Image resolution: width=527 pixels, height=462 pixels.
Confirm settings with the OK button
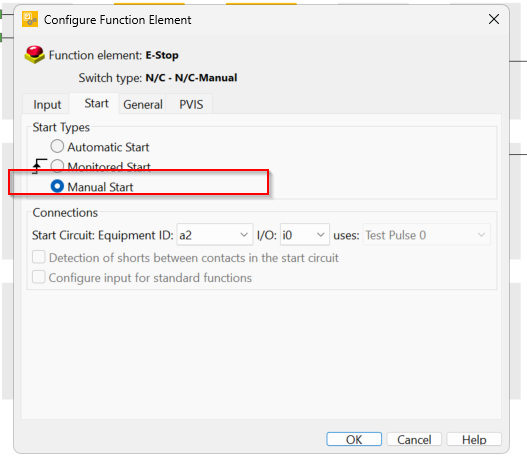coord(354,439)
